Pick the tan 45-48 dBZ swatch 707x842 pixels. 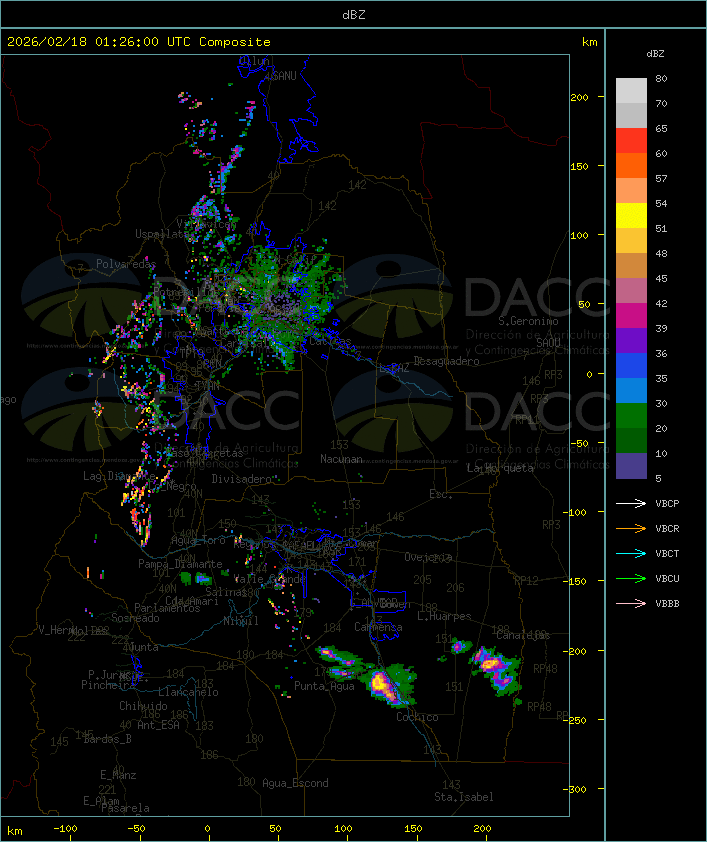(x=631, y=265)
